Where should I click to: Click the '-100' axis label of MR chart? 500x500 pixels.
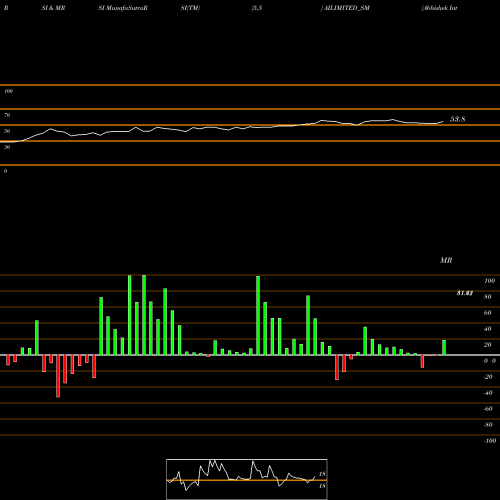tap(490, 441)
